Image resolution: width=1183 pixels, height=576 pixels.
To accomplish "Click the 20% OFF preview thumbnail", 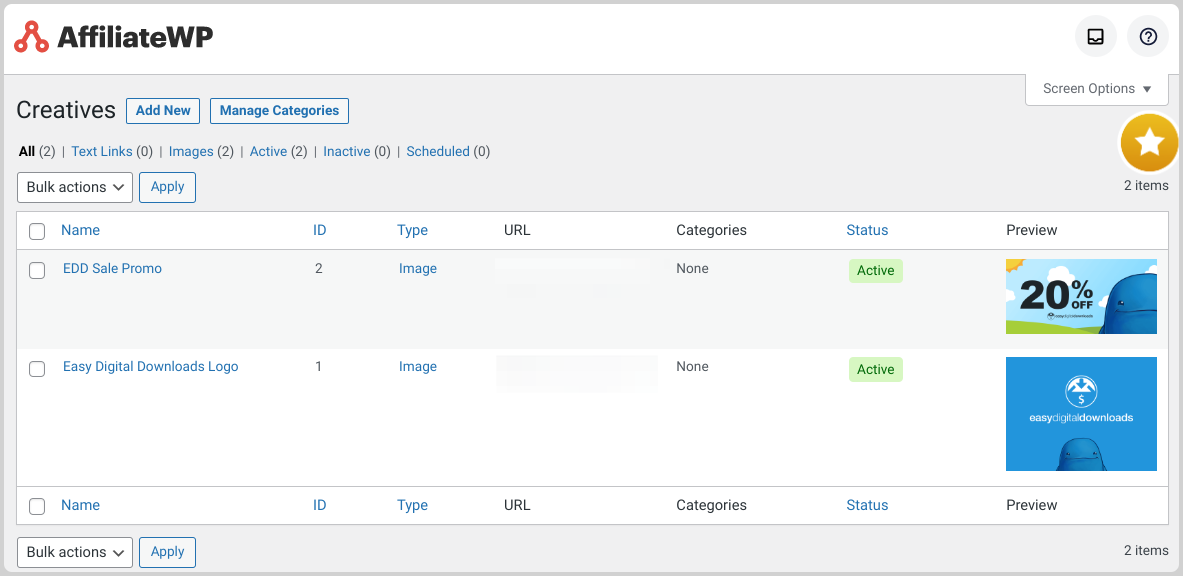I will [1081, 297].
